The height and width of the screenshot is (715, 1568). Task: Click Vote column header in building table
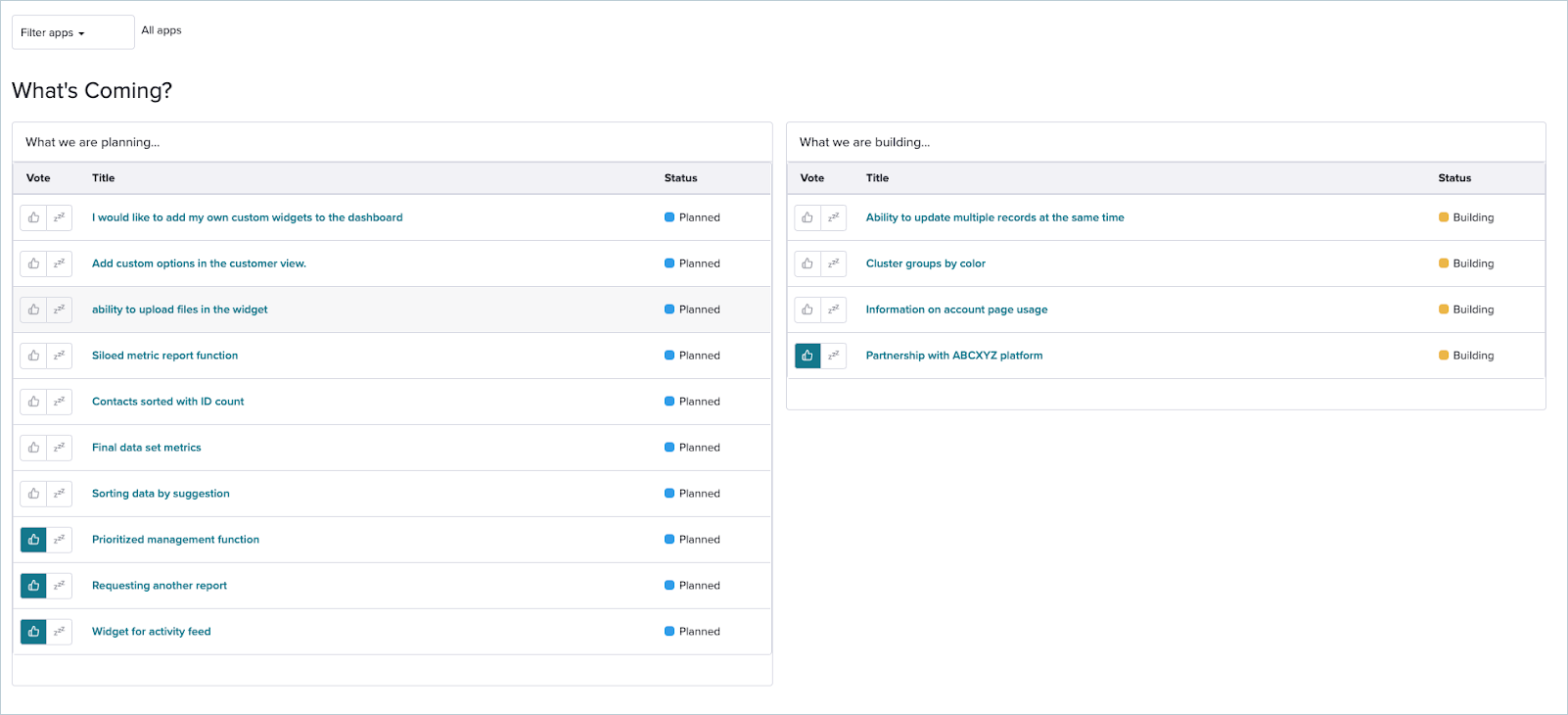tap(812, 178)
